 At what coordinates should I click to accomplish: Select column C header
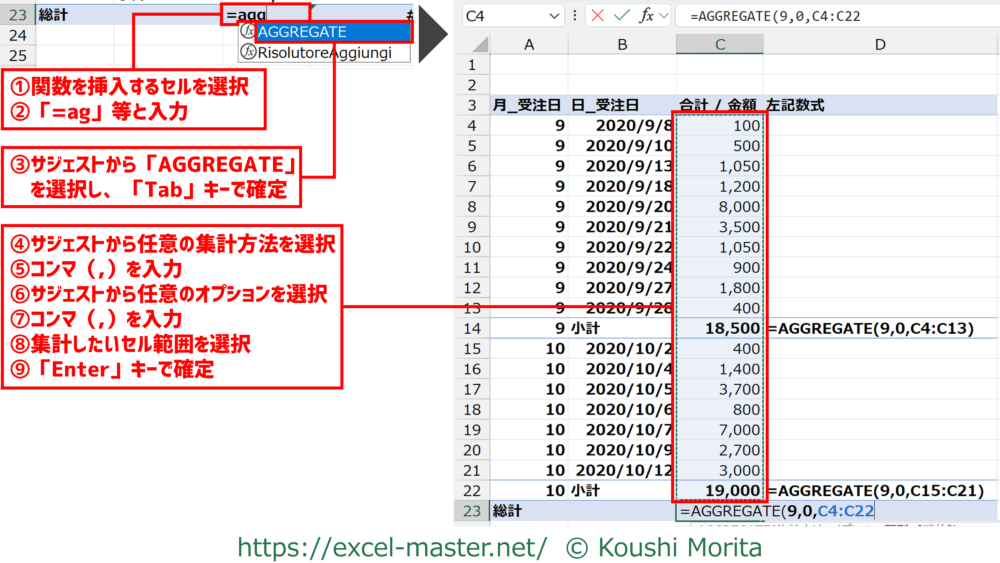point(720,44)
